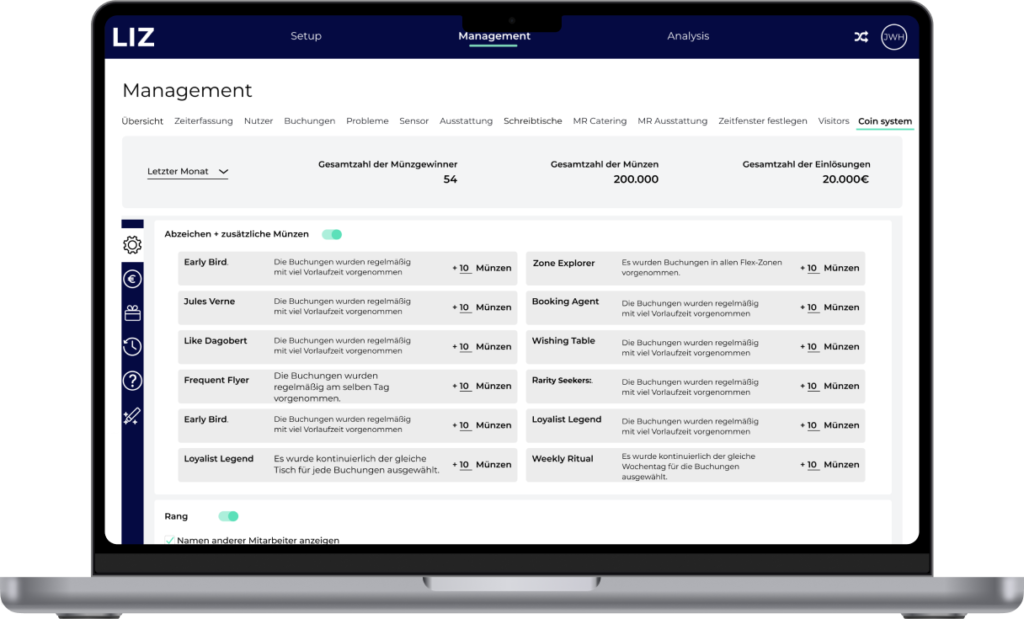The height and width of the screenshot is (619, 1024).
Task: Click the Frequent Flyer badge name
Action: pos(216,380)
